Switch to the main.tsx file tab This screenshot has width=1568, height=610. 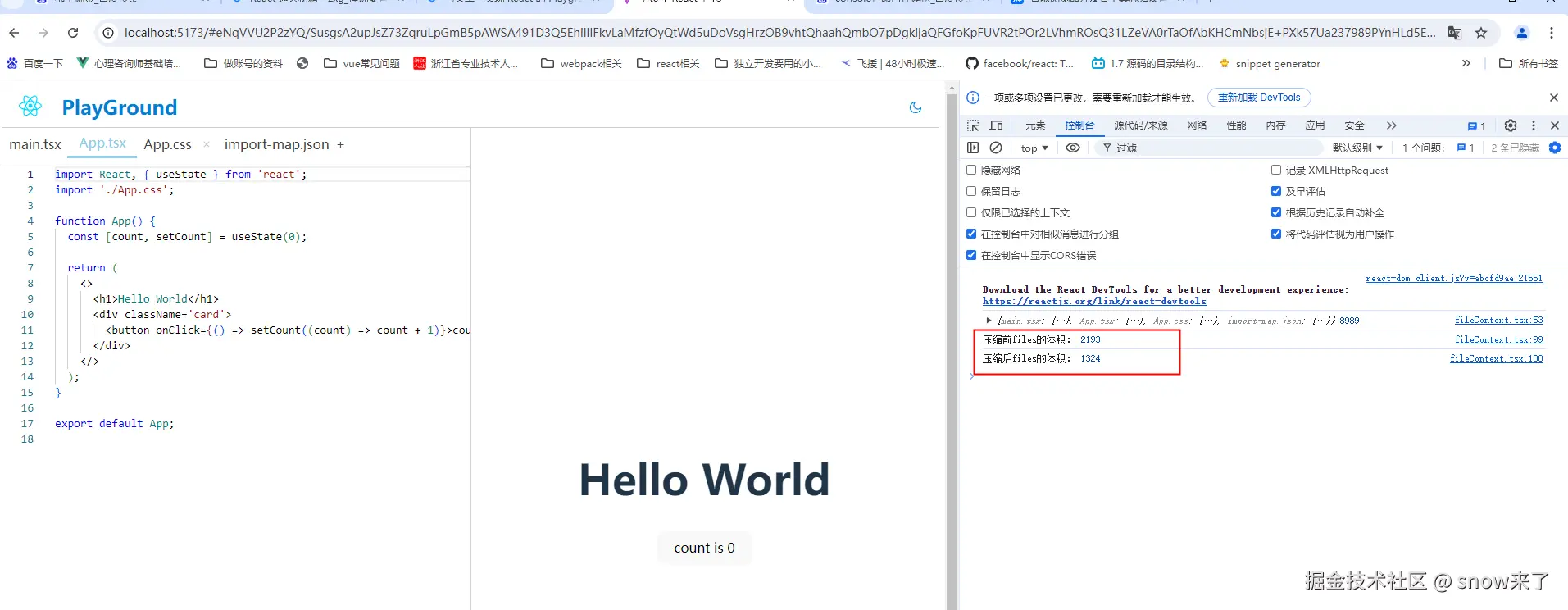click(35, 144)
